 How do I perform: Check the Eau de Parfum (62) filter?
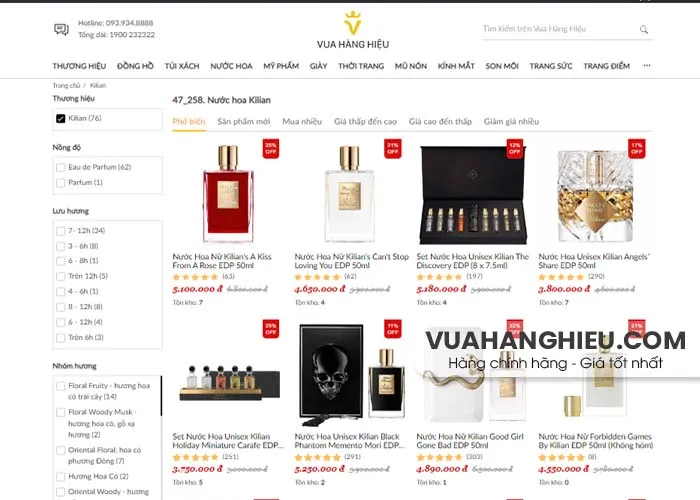tap(61, 167)
